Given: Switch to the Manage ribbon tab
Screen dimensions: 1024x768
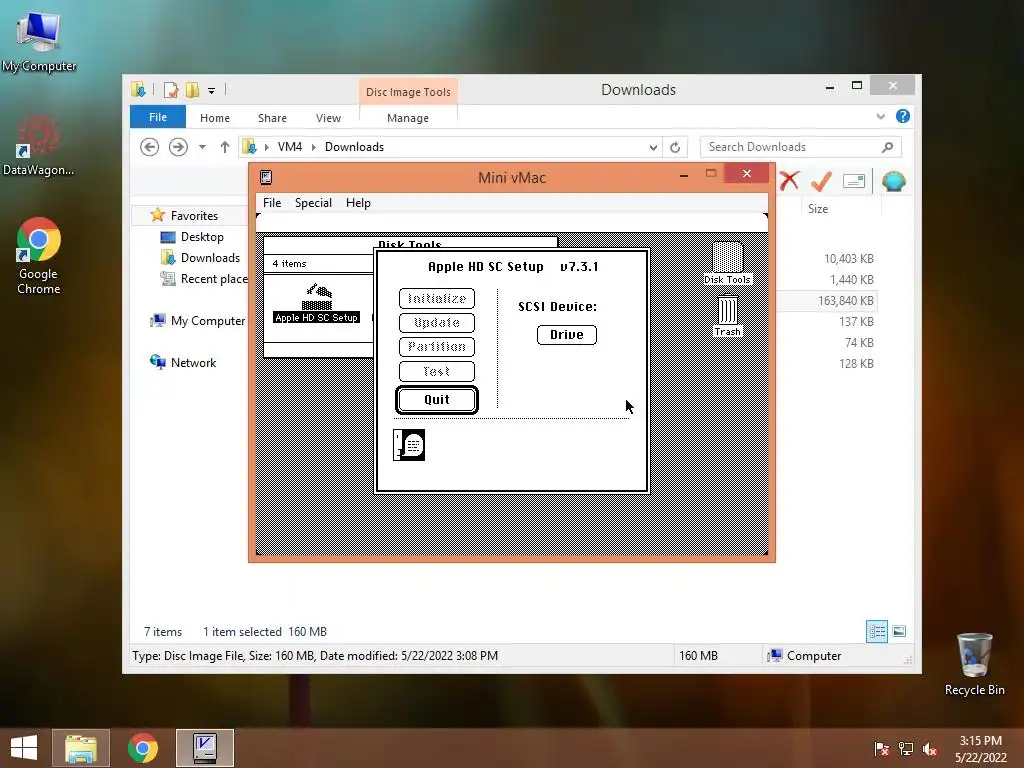Looking at the screenshot, I should 408,118.
